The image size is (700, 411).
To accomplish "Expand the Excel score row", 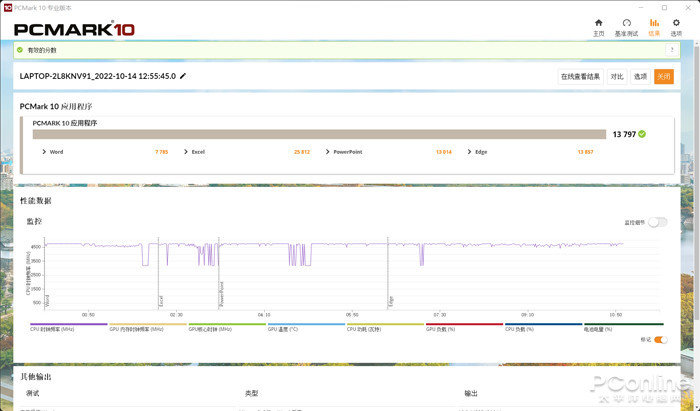I will (186, 152).
